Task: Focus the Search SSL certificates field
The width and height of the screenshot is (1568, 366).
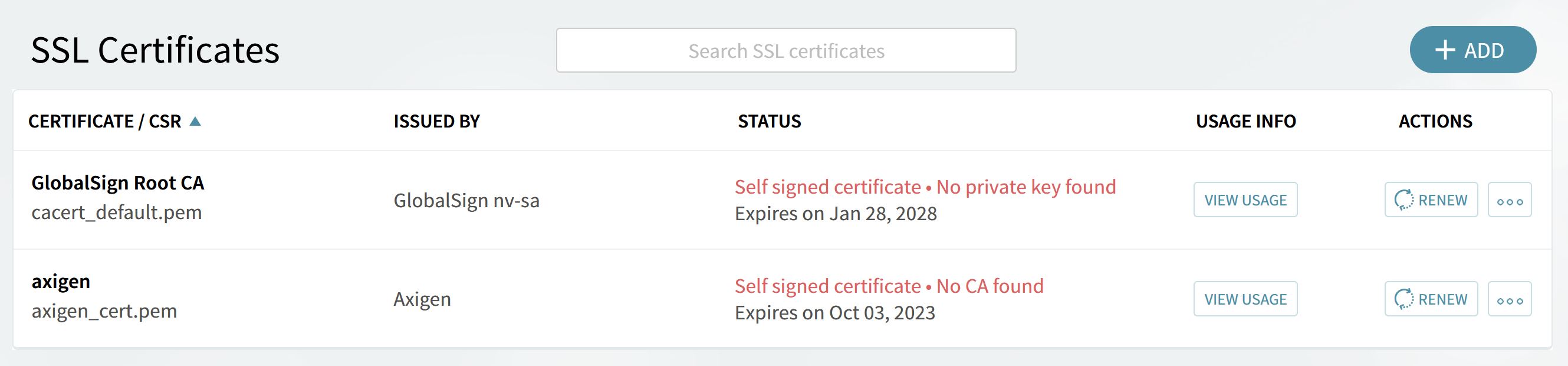Action: tap(786, 51)
